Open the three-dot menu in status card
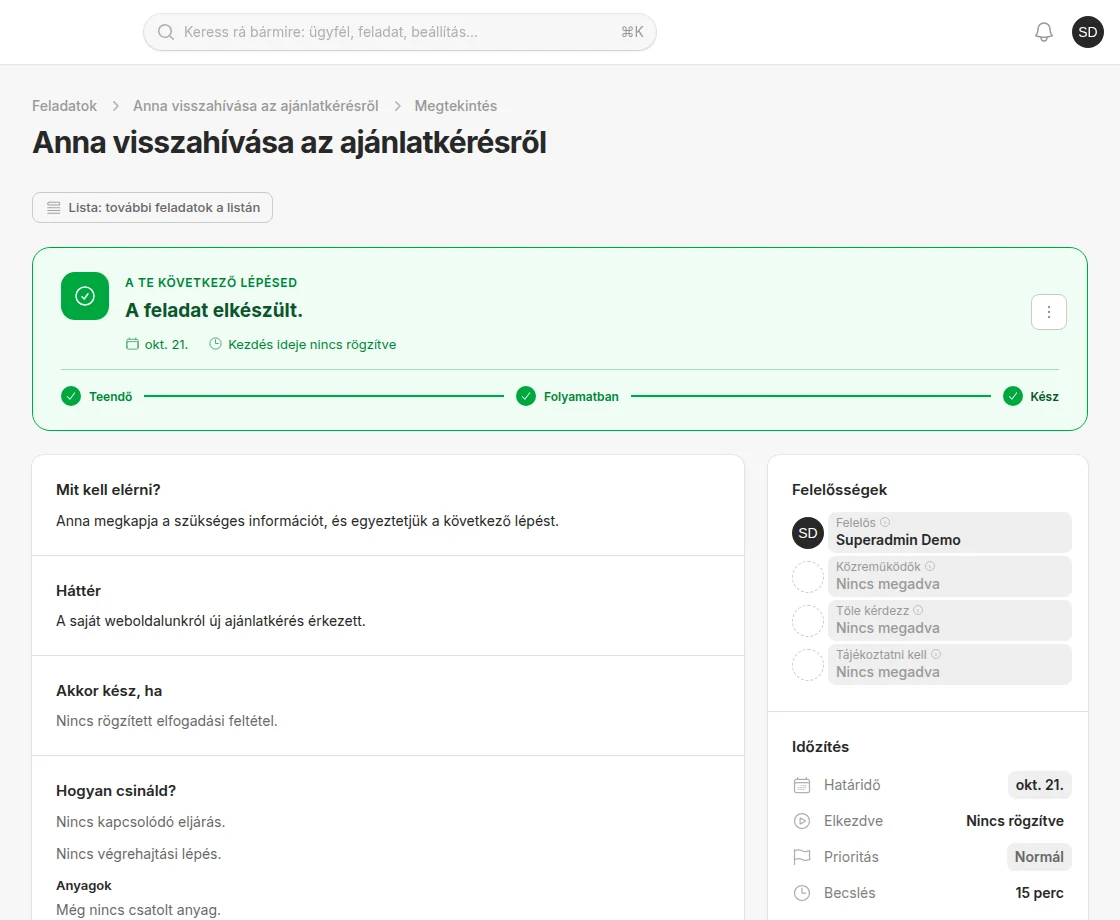 coord(1049,312)
